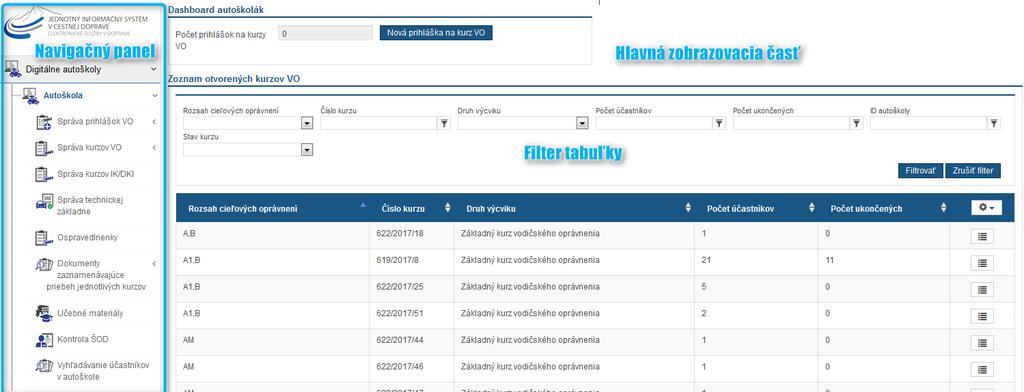Open detail list icon for course 622/2017/18
Viewport: 1024px width, 392px height.
point(982,237)
